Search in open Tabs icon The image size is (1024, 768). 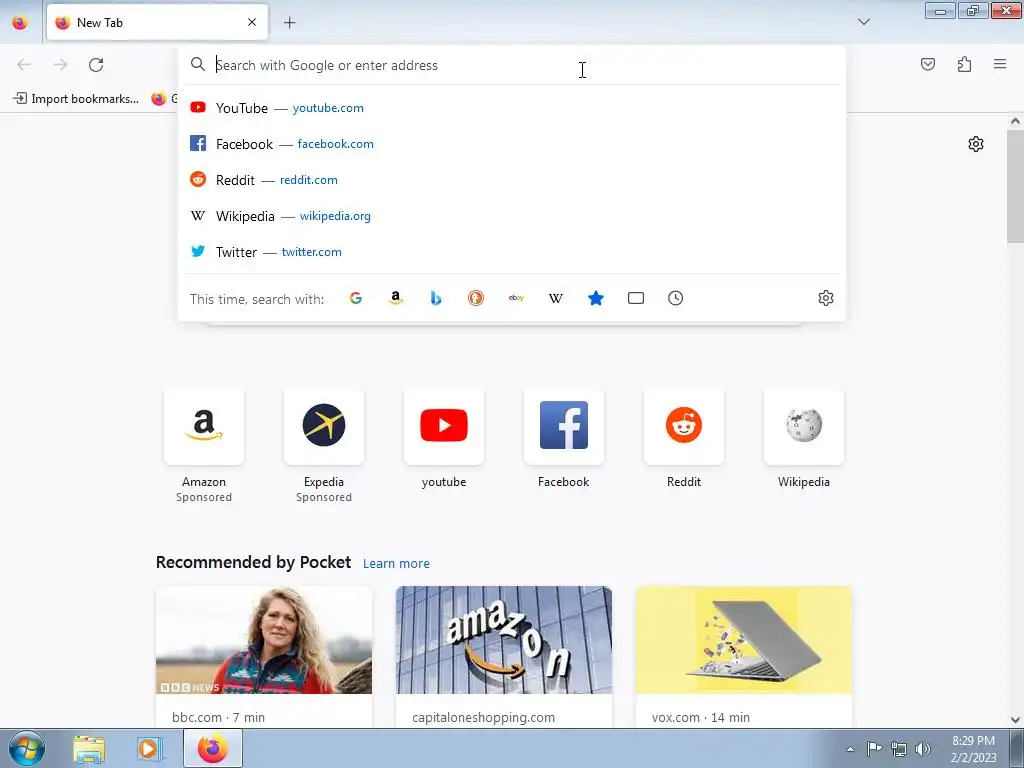[x=636, y=298]
